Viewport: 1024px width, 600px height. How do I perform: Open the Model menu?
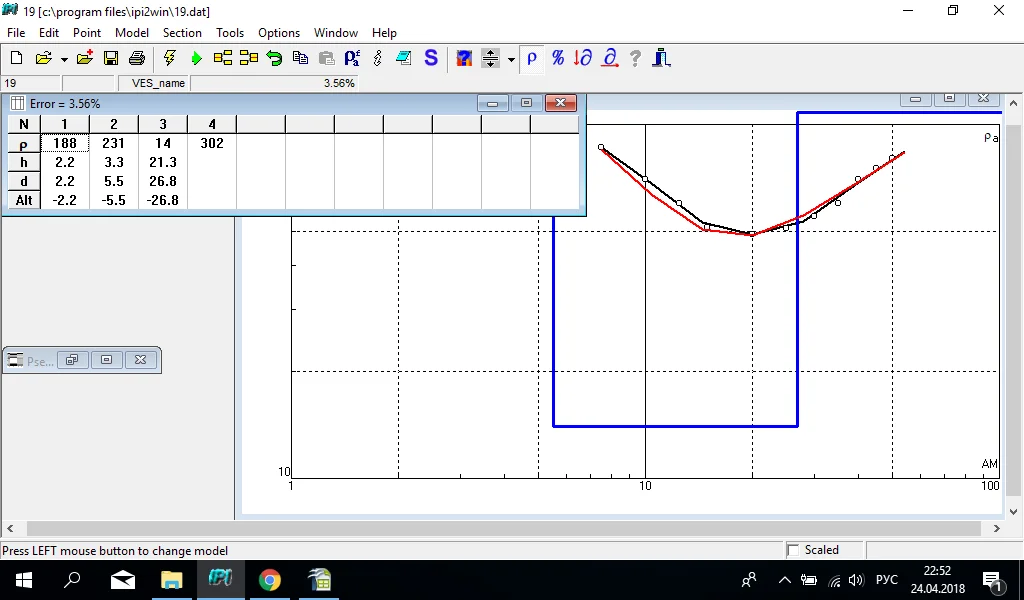click(131, 33)
